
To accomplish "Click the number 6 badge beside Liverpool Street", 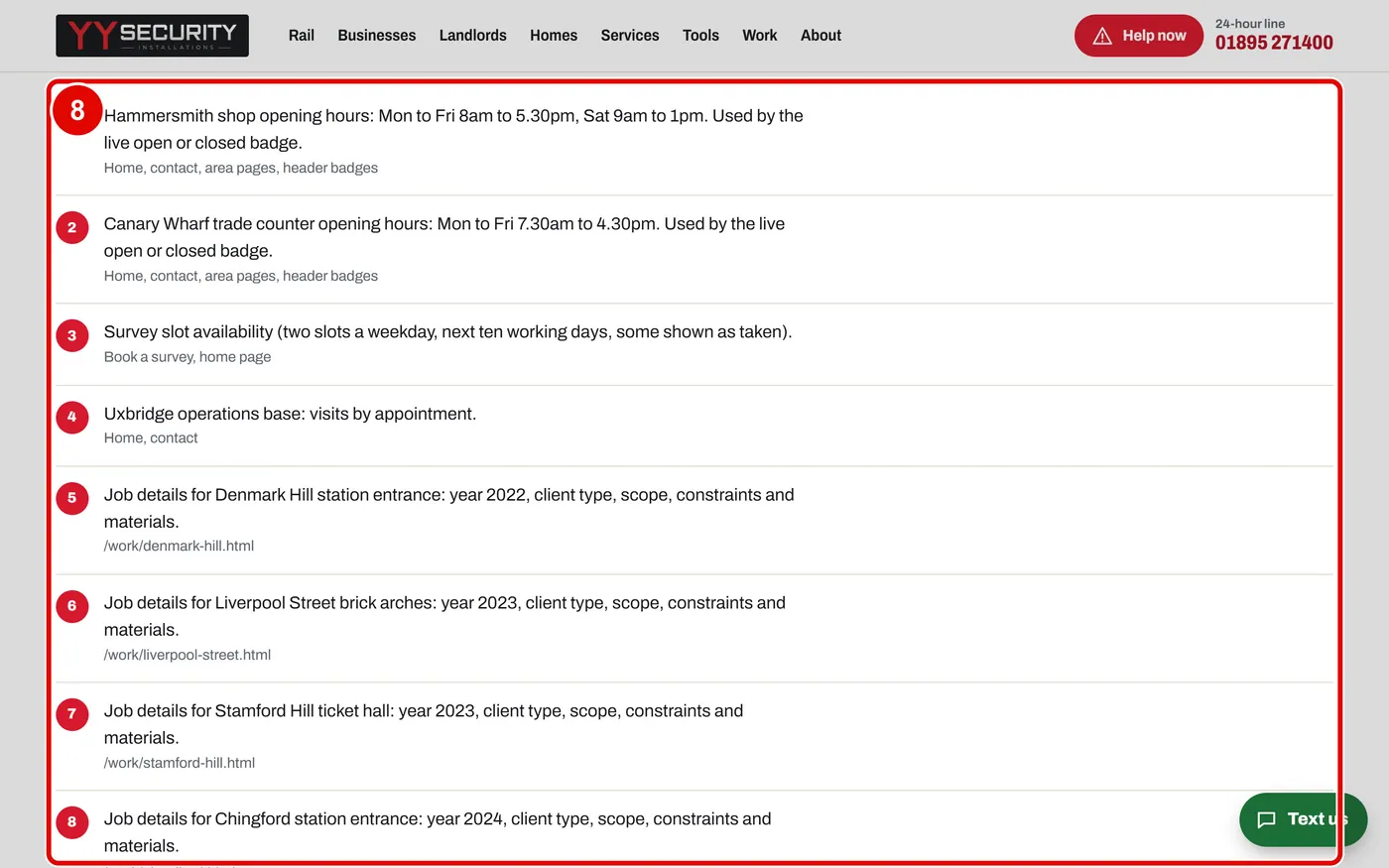I will coord(71,606).
